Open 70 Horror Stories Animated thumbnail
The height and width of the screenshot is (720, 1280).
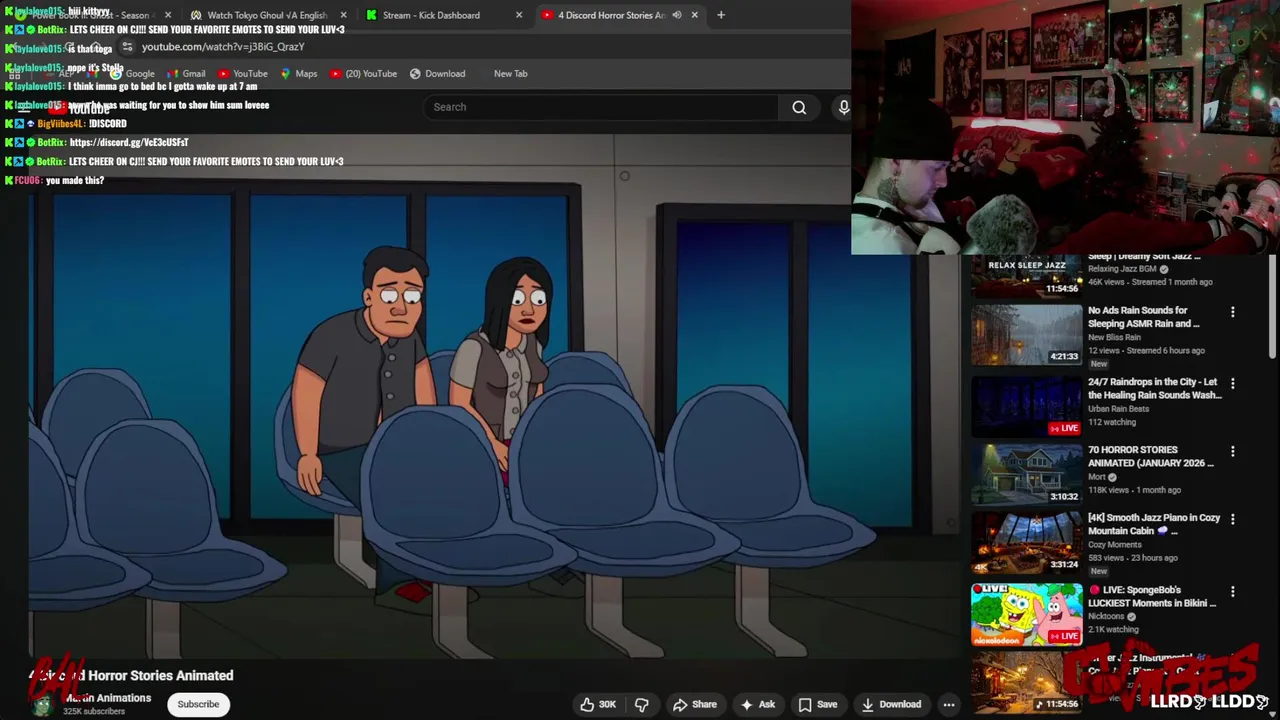pyautogui.click(x=1027, y=475)
